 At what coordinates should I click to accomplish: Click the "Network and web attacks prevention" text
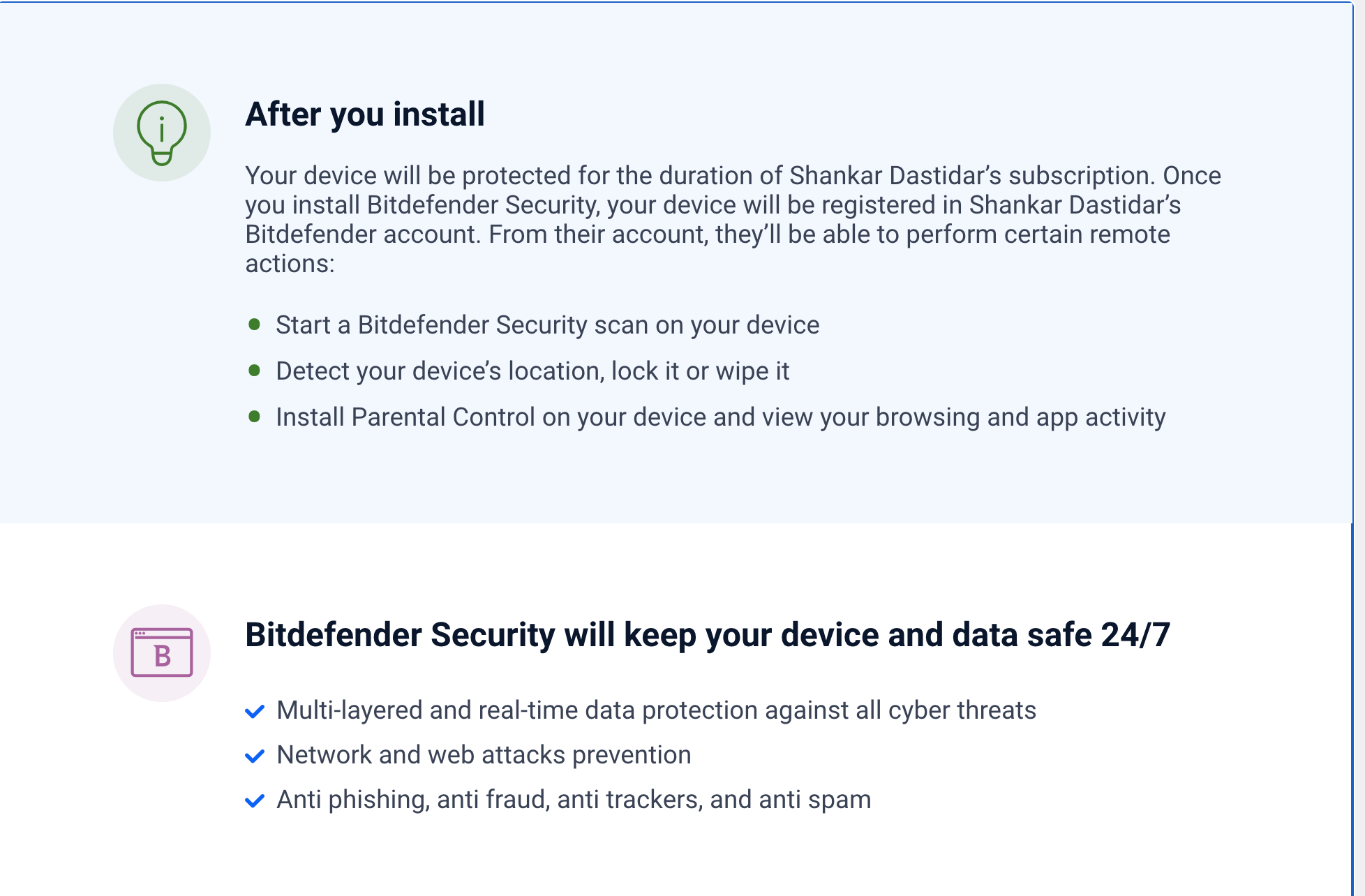[484, 754]
